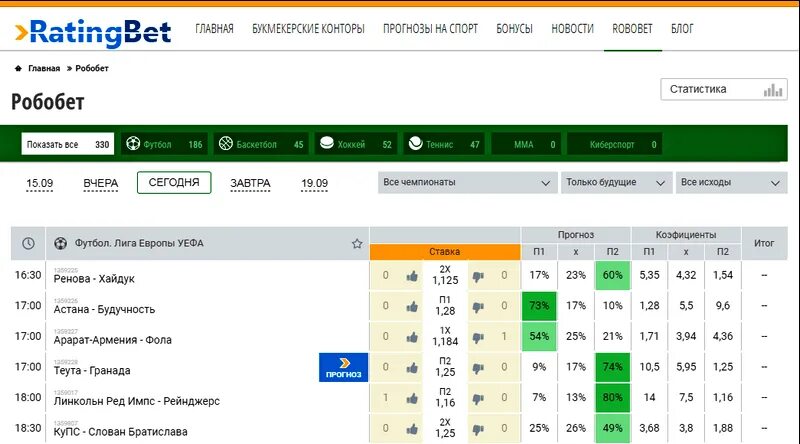This screenshot has width=800, height=444.
Task: Select the ВЧЕРА date tab
Action: 101,183
